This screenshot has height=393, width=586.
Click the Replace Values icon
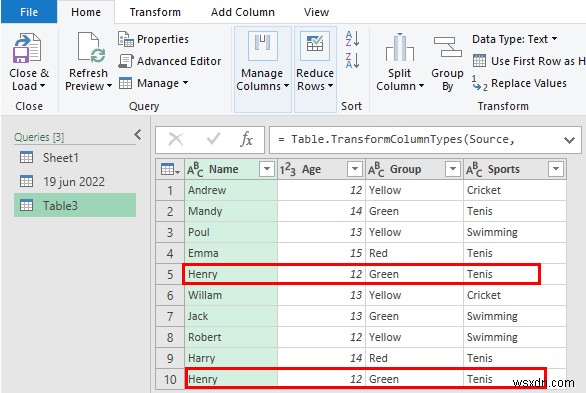pos(479,83)
